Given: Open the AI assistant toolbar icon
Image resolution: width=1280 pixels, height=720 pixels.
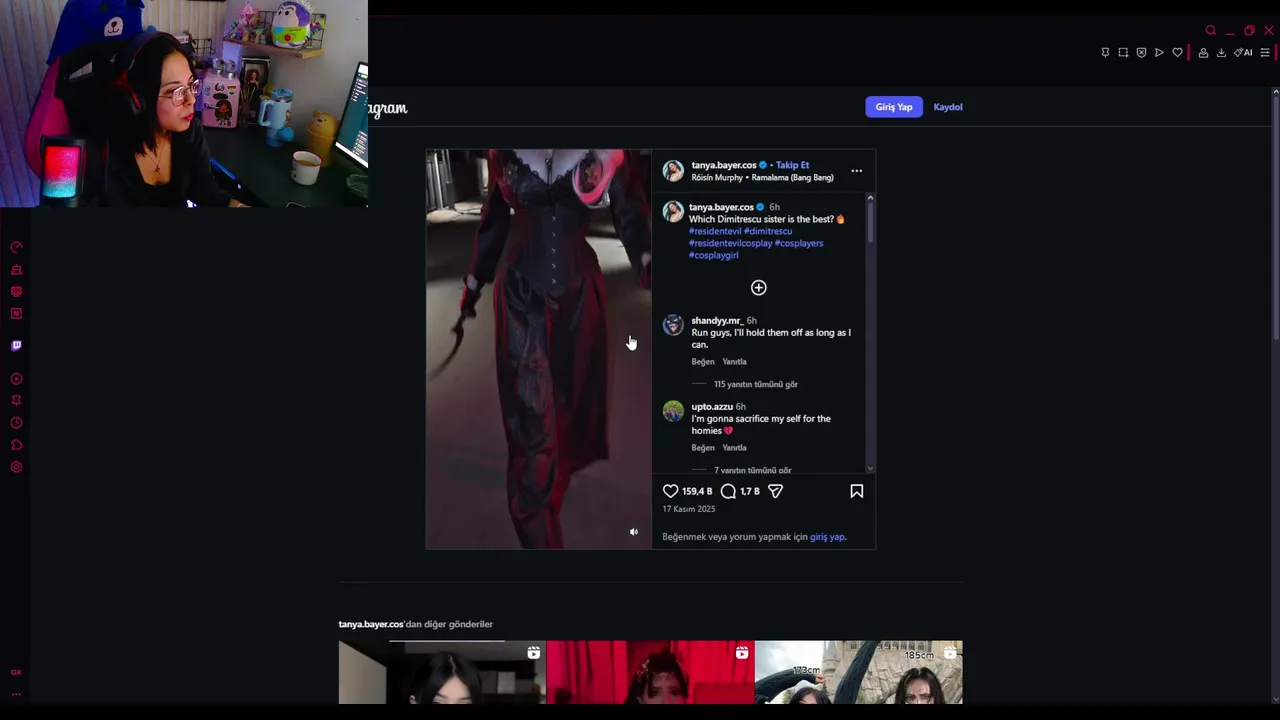Looking at the screenshot, I should click(1242, 53).
